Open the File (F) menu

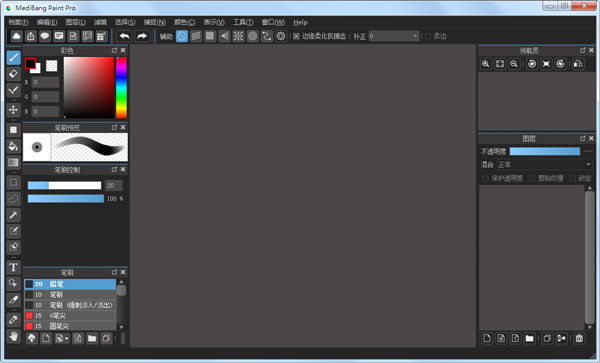point(18,22)
